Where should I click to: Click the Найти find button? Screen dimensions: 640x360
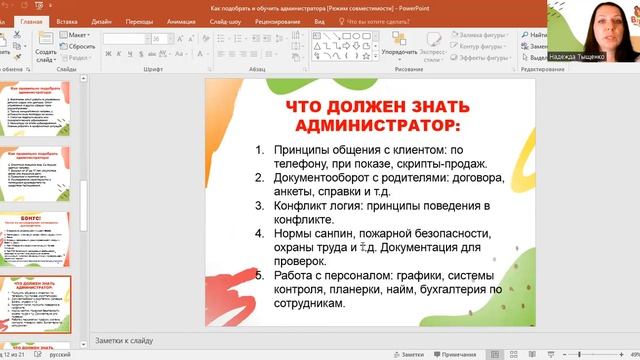(x=534, y=35)
